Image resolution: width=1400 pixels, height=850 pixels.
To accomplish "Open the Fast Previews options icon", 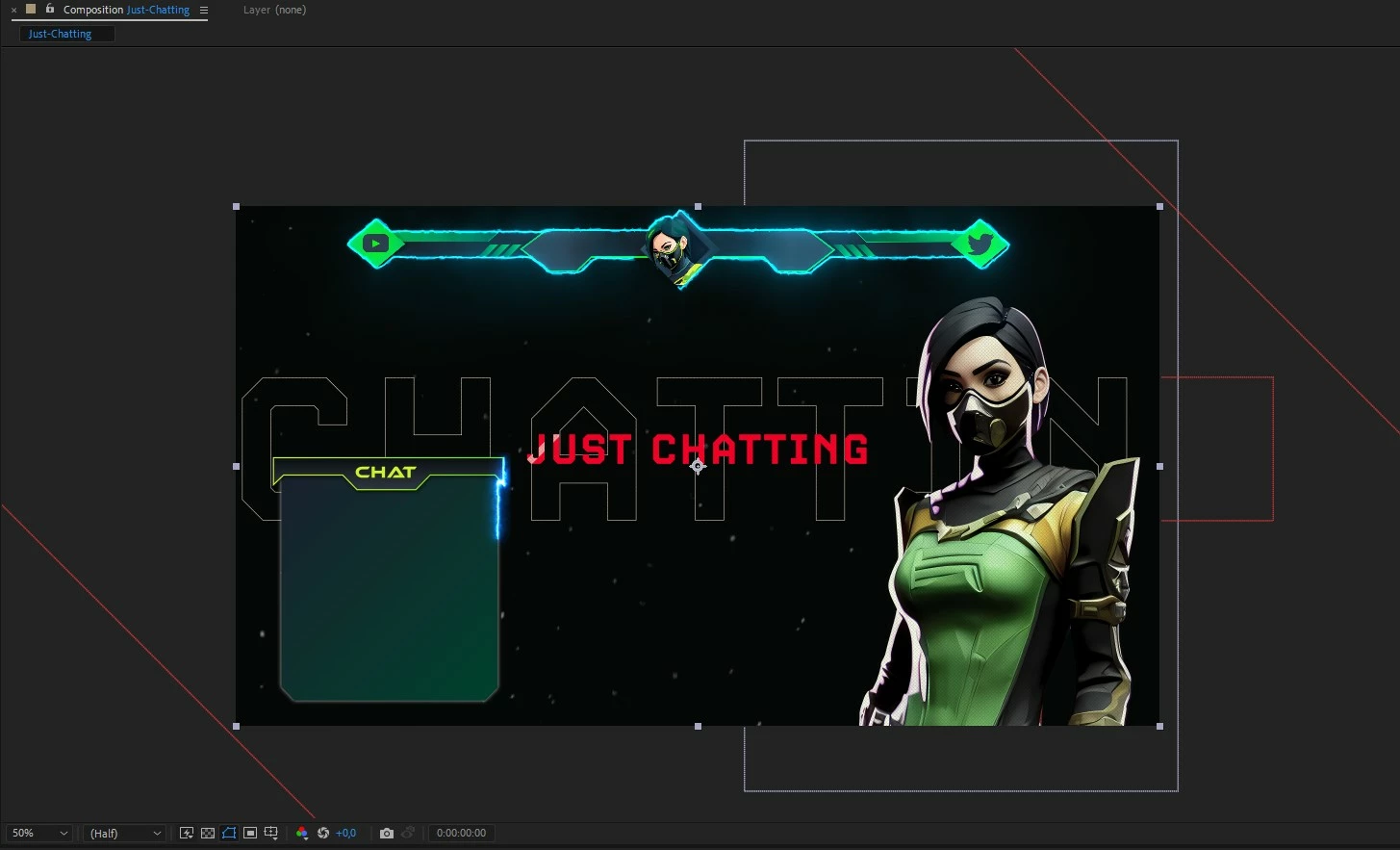I will click(187, 833).
